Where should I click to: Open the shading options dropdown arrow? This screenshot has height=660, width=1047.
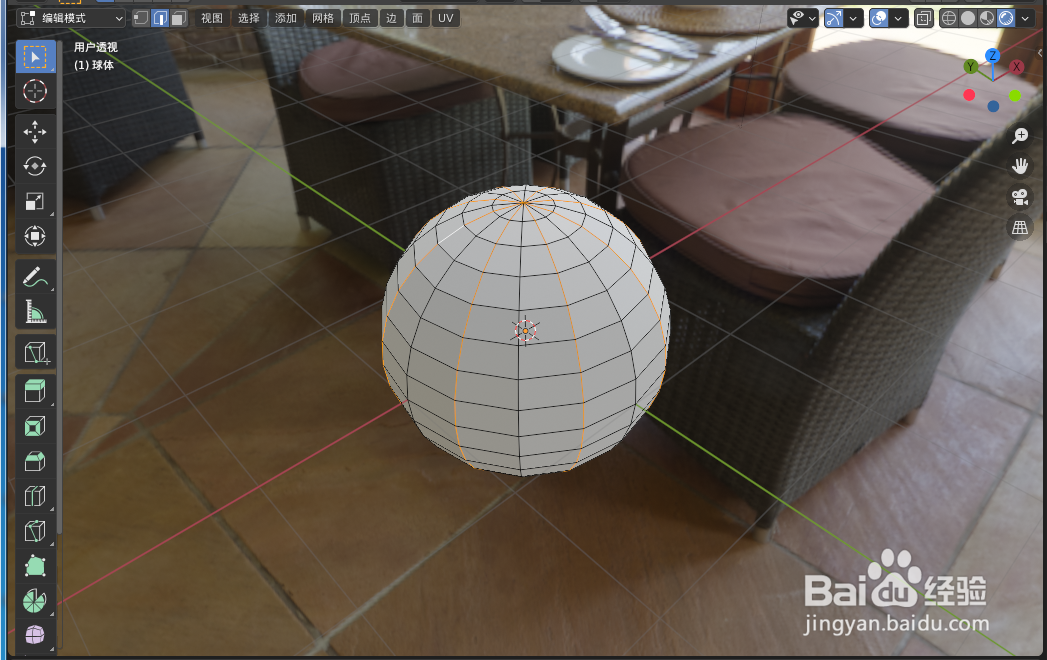coord(1025,18)
